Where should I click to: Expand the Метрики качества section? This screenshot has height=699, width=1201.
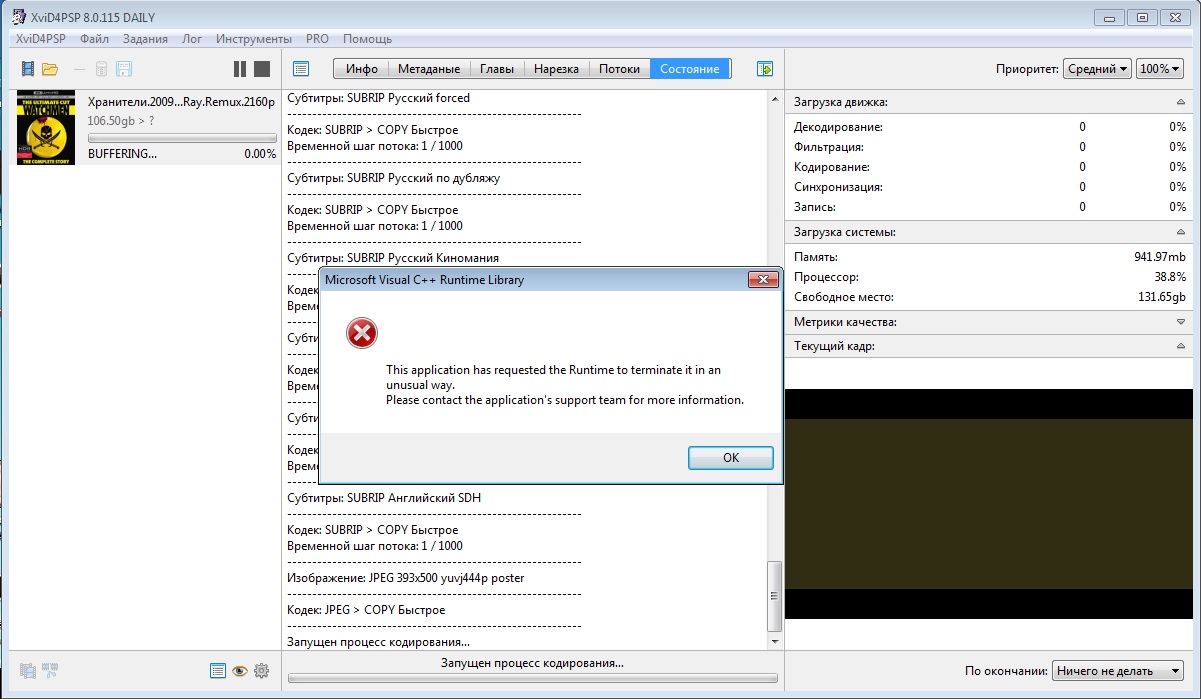pyautogui.click(x=1181, y=322)
